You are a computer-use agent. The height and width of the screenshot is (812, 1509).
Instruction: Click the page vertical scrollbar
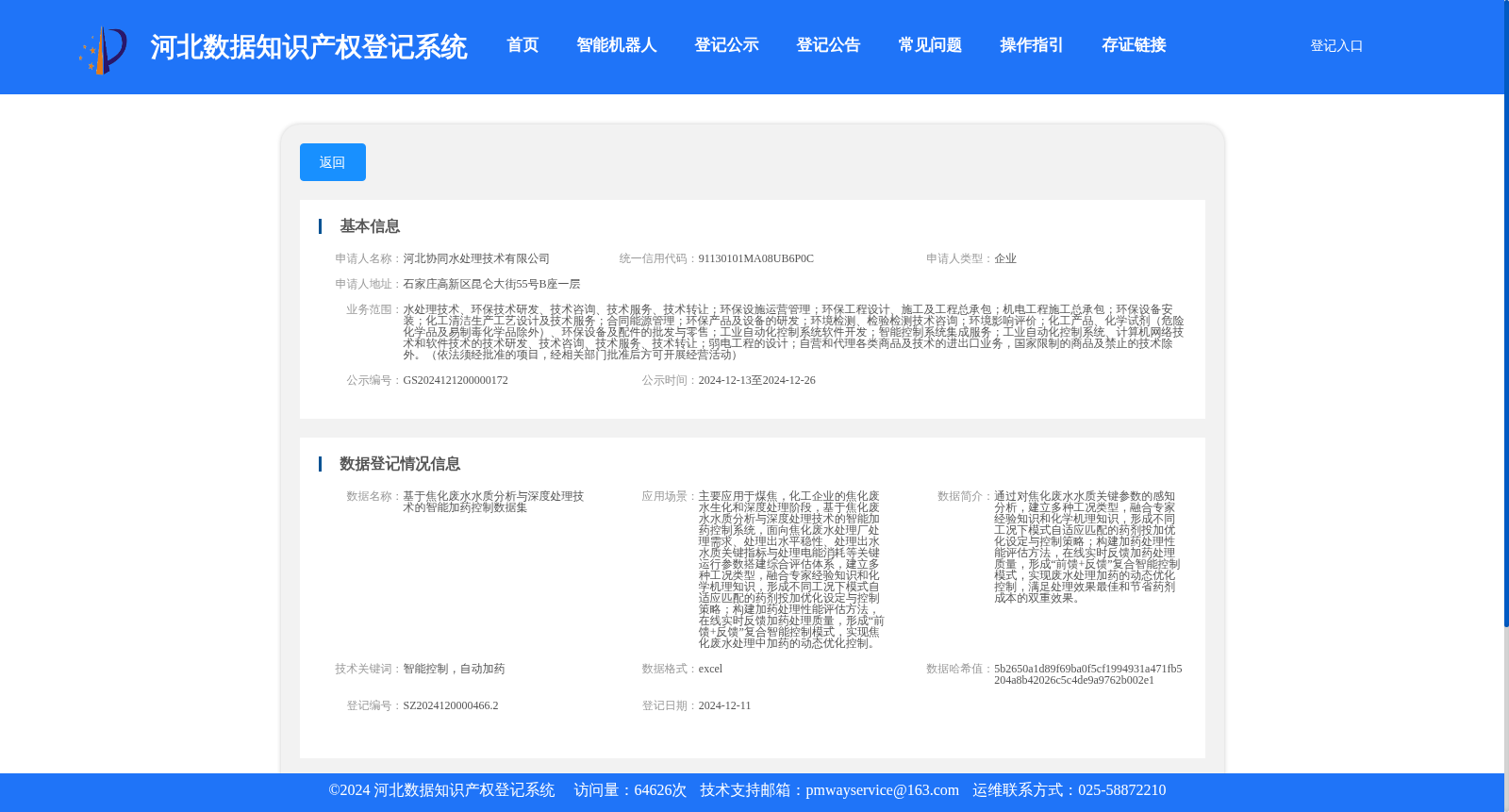click(x=1506, y=313)
